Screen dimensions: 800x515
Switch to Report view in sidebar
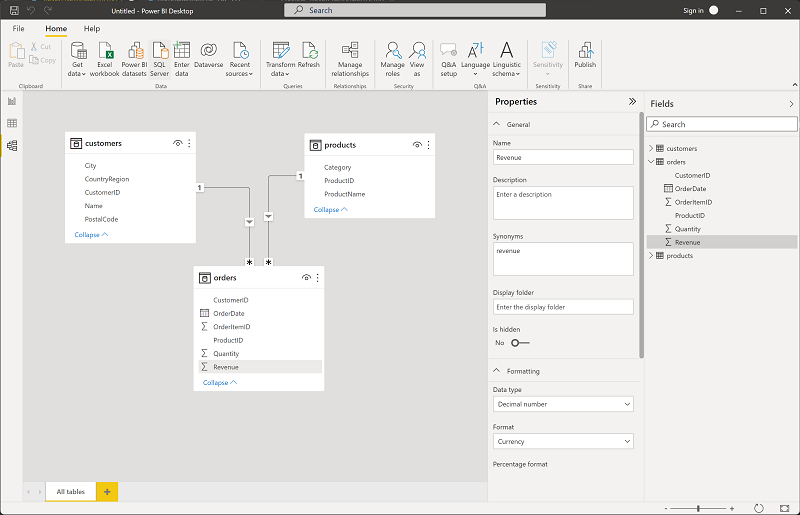12,101
